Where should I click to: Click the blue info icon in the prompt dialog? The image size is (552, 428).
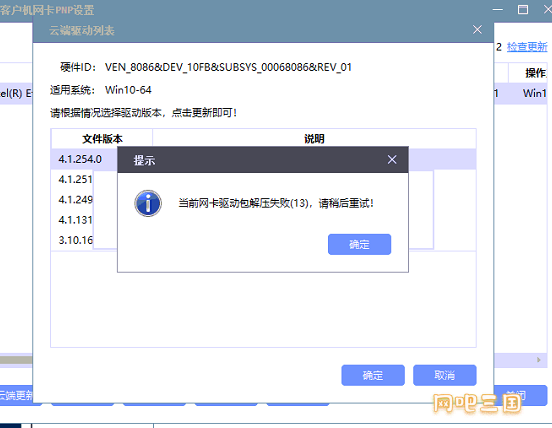pos(148,203)
